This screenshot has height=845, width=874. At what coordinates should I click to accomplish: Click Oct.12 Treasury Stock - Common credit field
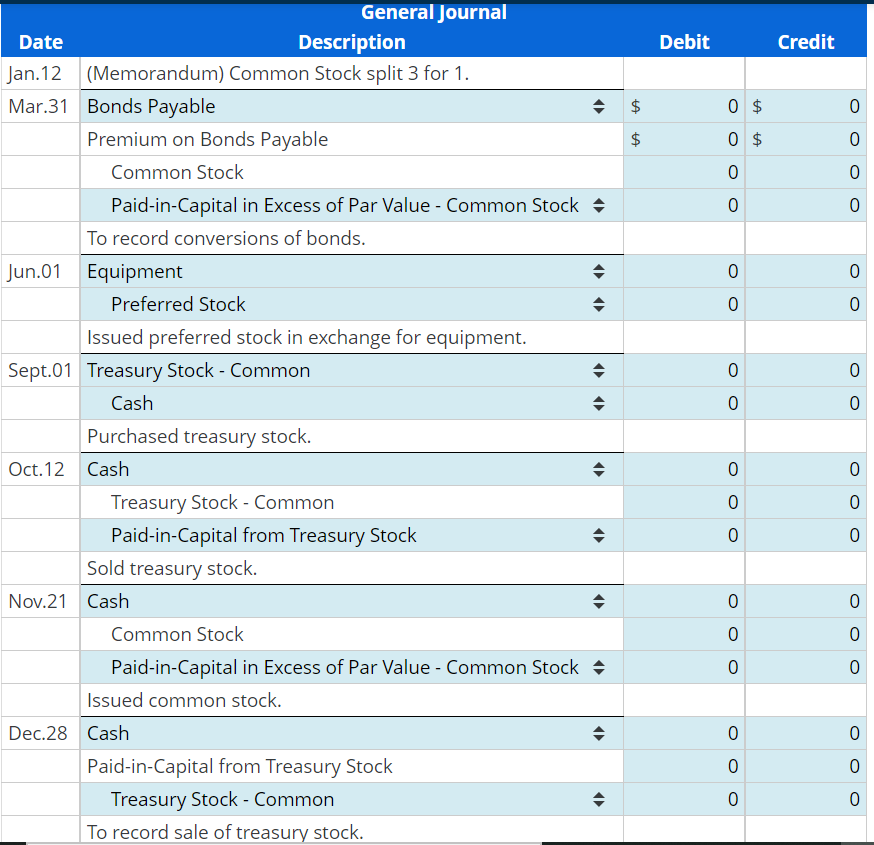point(806,502)
